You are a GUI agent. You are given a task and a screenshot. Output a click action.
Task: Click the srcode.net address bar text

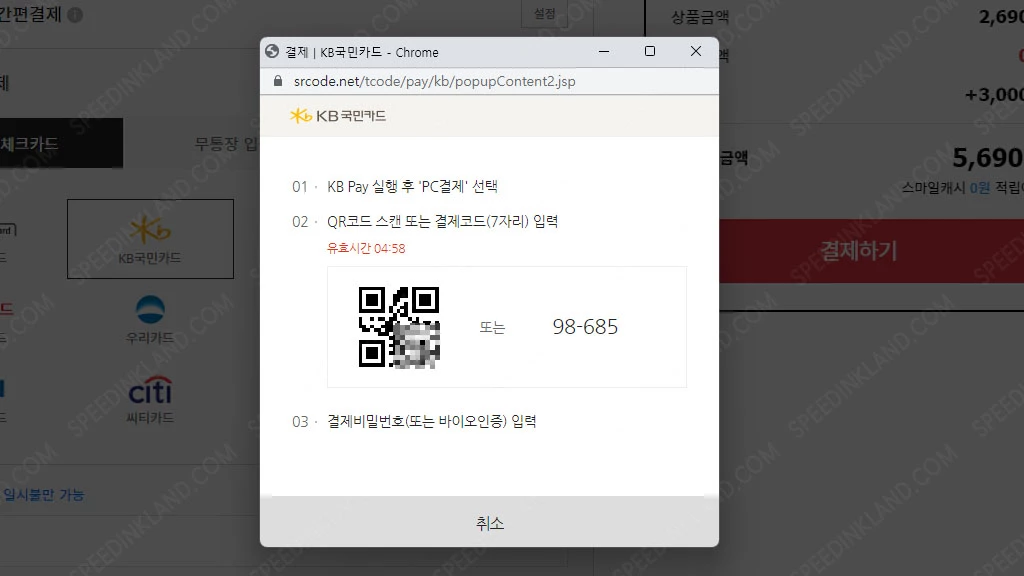point(434,81)
